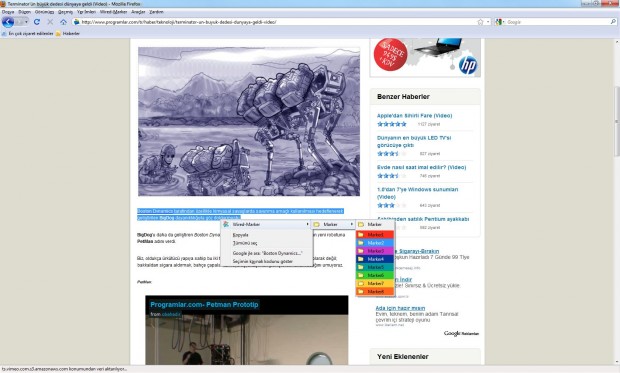This screenshot has width=620, height=373.
Task: Open "Evde nasıl saat imal edilir?" link
Action: click(x=422, y=167)
